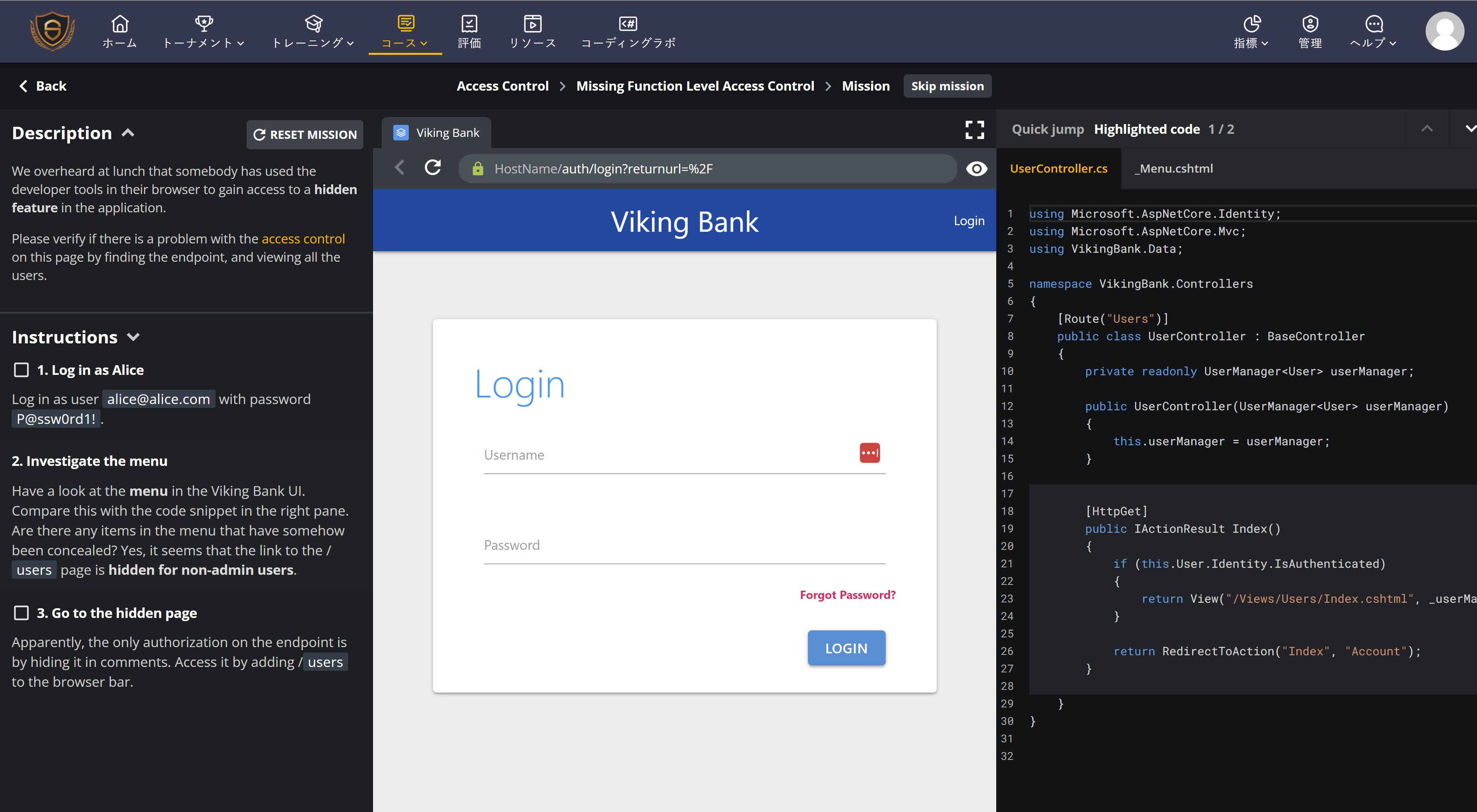Reload the Viking Bank browser page

pyautogui.click(x=433, y=168)
